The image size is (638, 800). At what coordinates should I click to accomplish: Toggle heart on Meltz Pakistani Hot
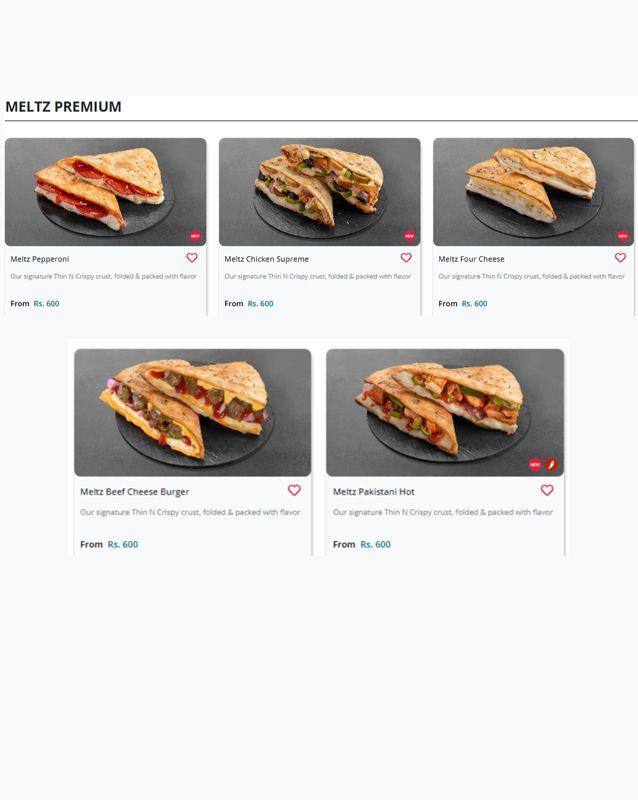pos(547,490)
